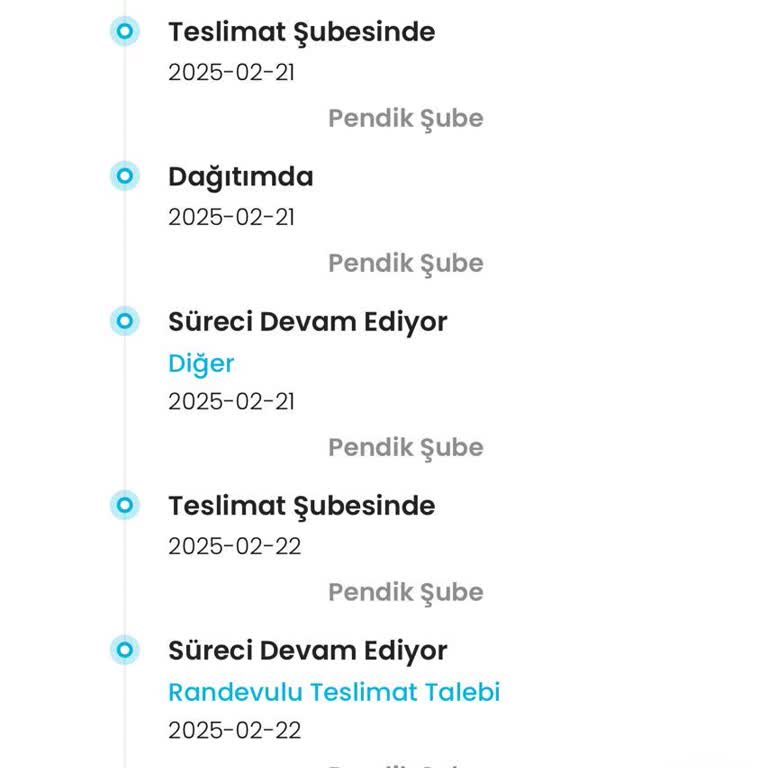The height and width of the screenshot is (768, 768).
Task: Select the marker for Teslimat Şubesinde dated 2025-02-21
Action: pos(124,32)
